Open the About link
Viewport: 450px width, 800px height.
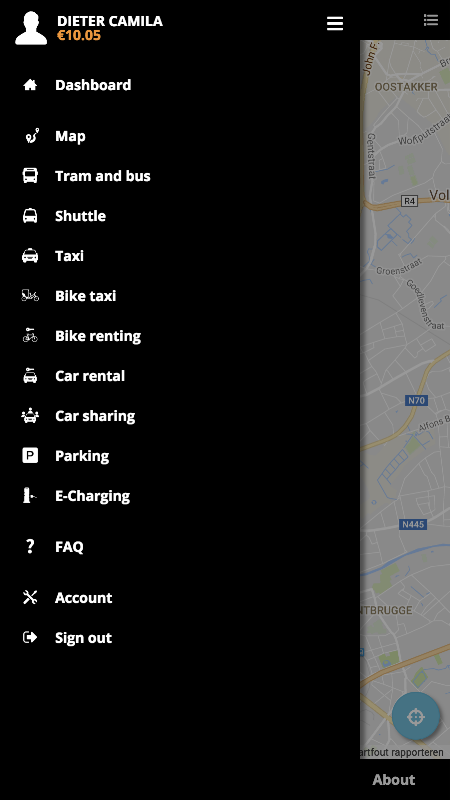click(x=393, y=780)
